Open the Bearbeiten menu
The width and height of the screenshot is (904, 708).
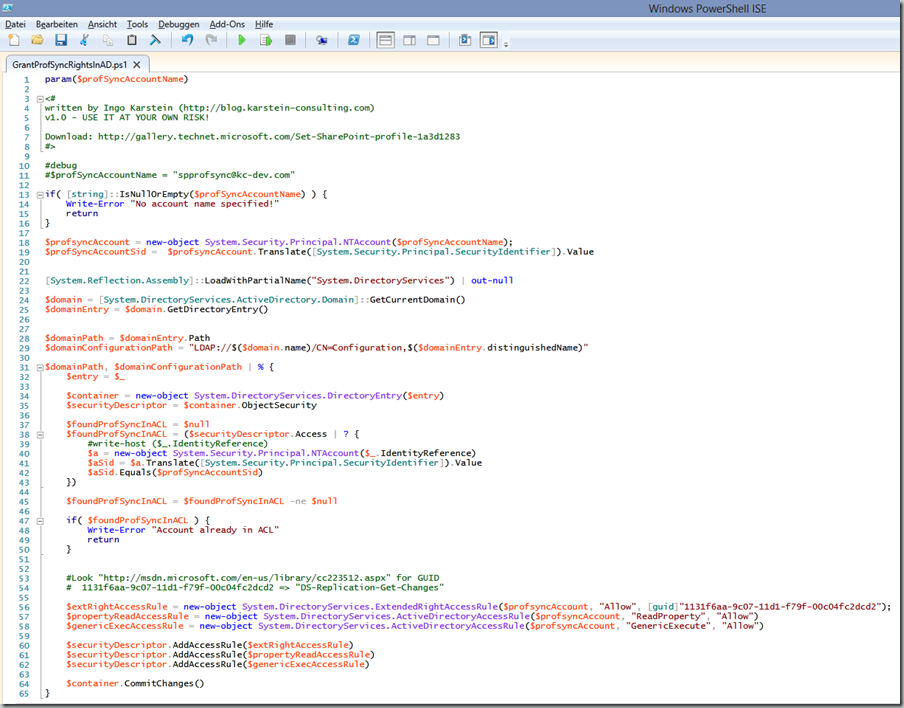pos(56,24)
